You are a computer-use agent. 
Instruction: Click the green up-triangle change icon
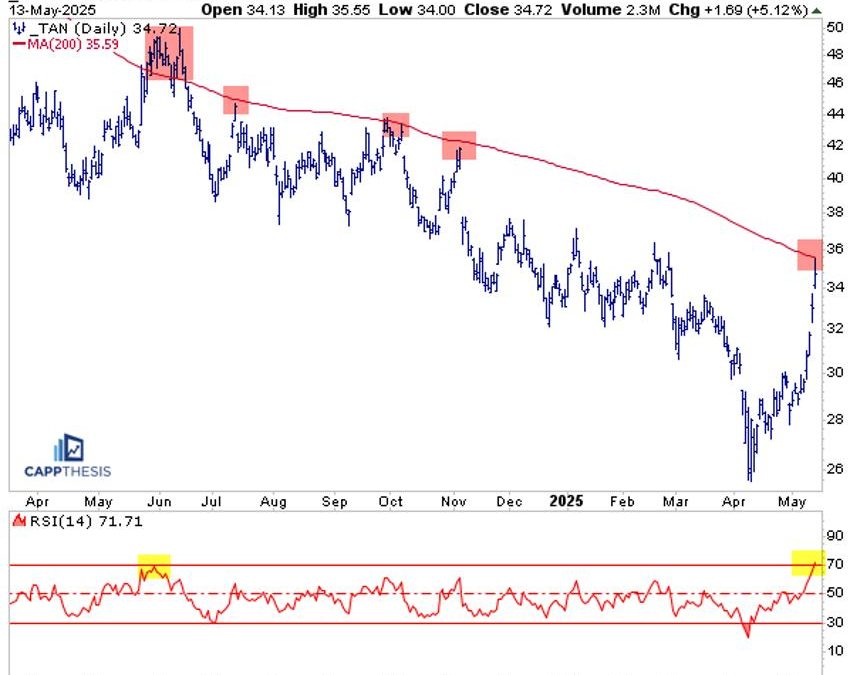click(x=817, y=10)
